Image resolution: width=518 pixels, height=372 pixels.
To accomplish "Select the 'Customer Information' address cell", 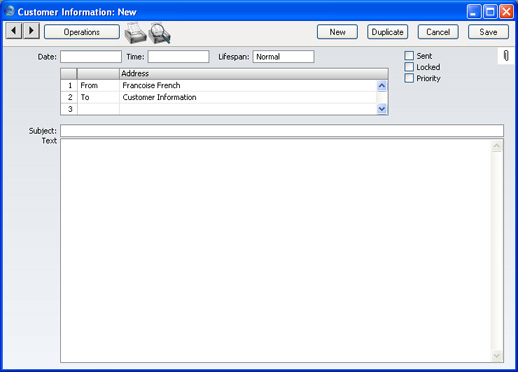I will click(x=248, y=97).
